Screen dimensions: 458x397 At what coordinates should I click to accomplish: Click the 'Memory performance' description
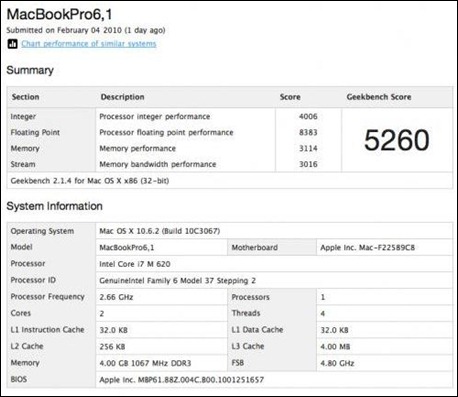click(137, 148)
